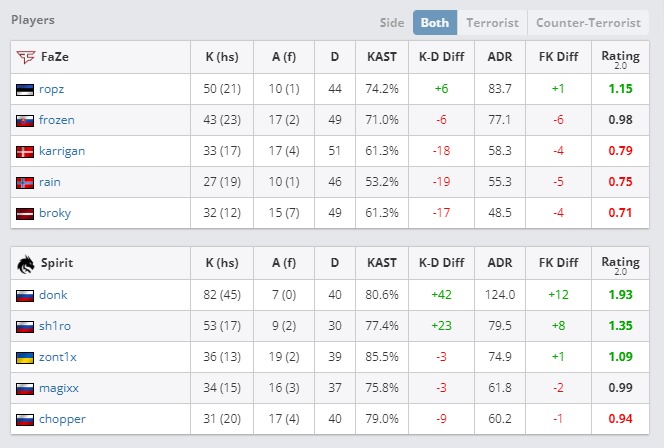Switch side filter to Both

click(x=434, y=22)
